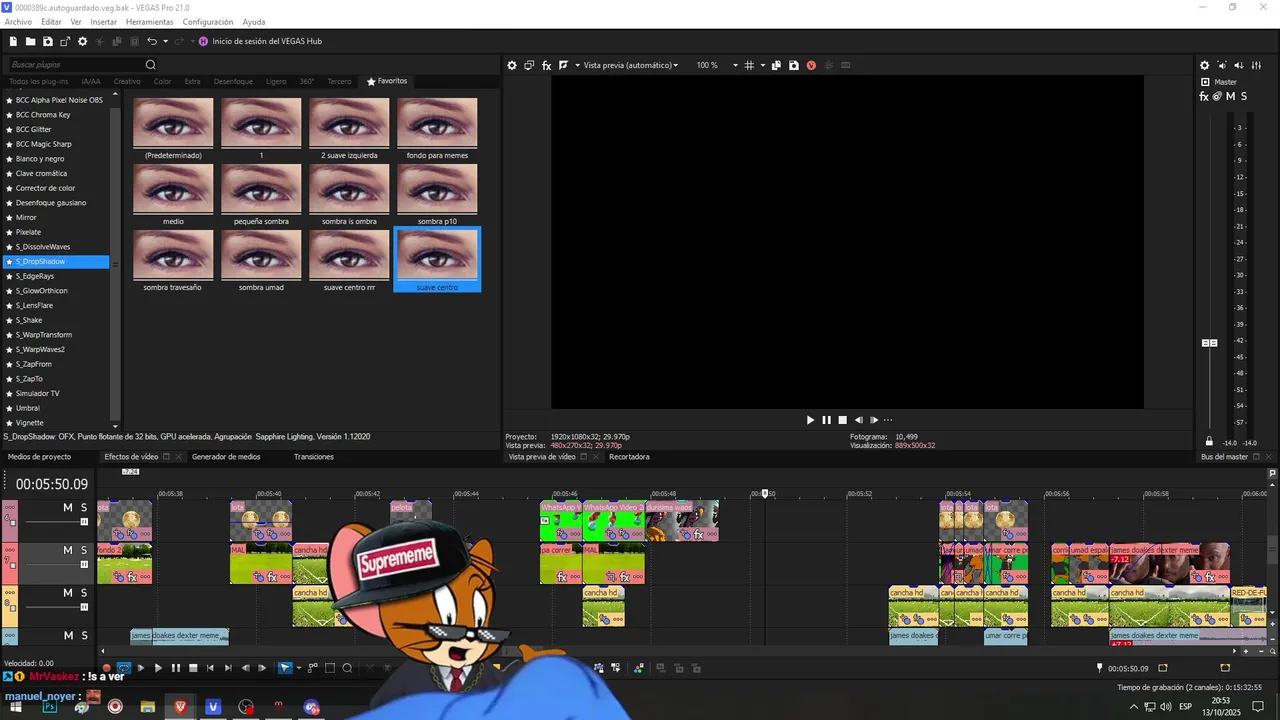Toggle external monitor preview icon
Viewport: 1280px width, 720px height.
(x=529, y=65)
